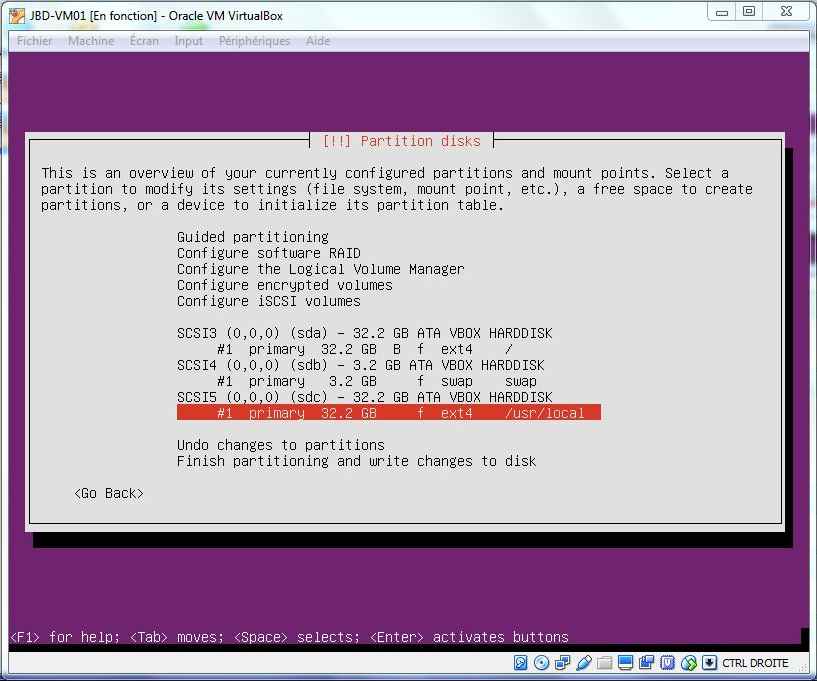This screenshot has width=817, height=681.
Task: Click the display monitor status icon
Action: pos(625,663)
